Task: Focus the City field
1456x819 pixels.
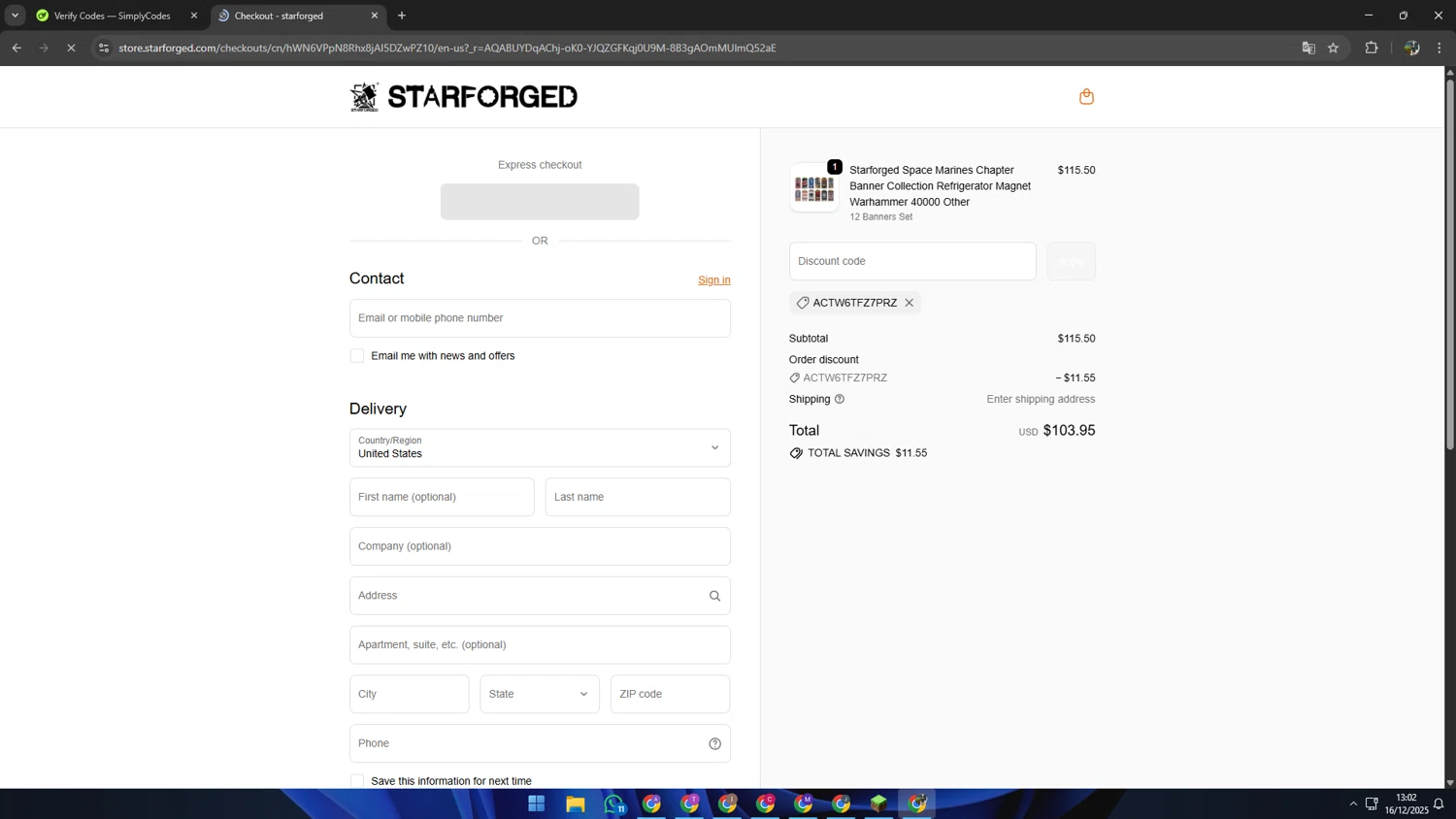Action: coord(410,694)
